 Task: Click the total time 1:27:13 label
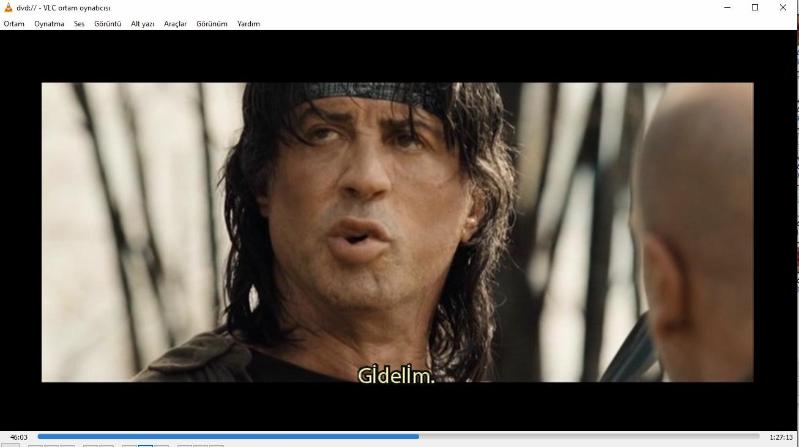click(x=781, y=437)
